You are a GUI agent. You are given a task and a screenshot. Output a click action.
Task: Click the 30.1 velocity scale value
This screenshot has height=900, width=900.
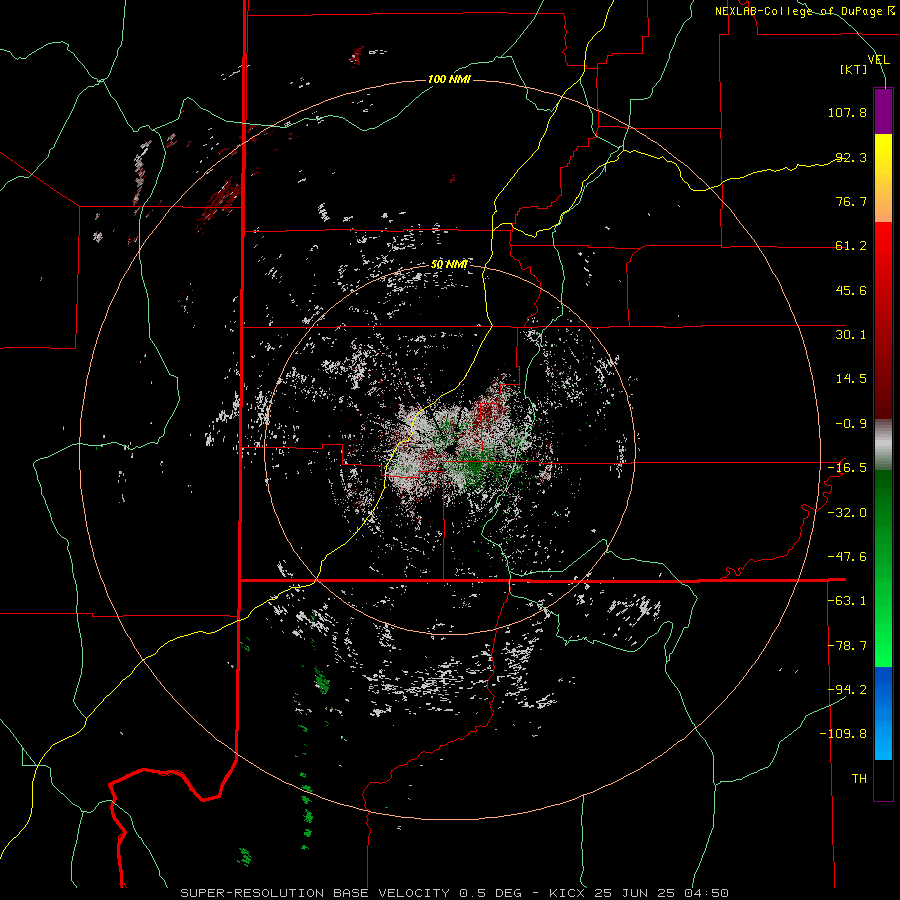pyautogui.click(x=851, y=335)
